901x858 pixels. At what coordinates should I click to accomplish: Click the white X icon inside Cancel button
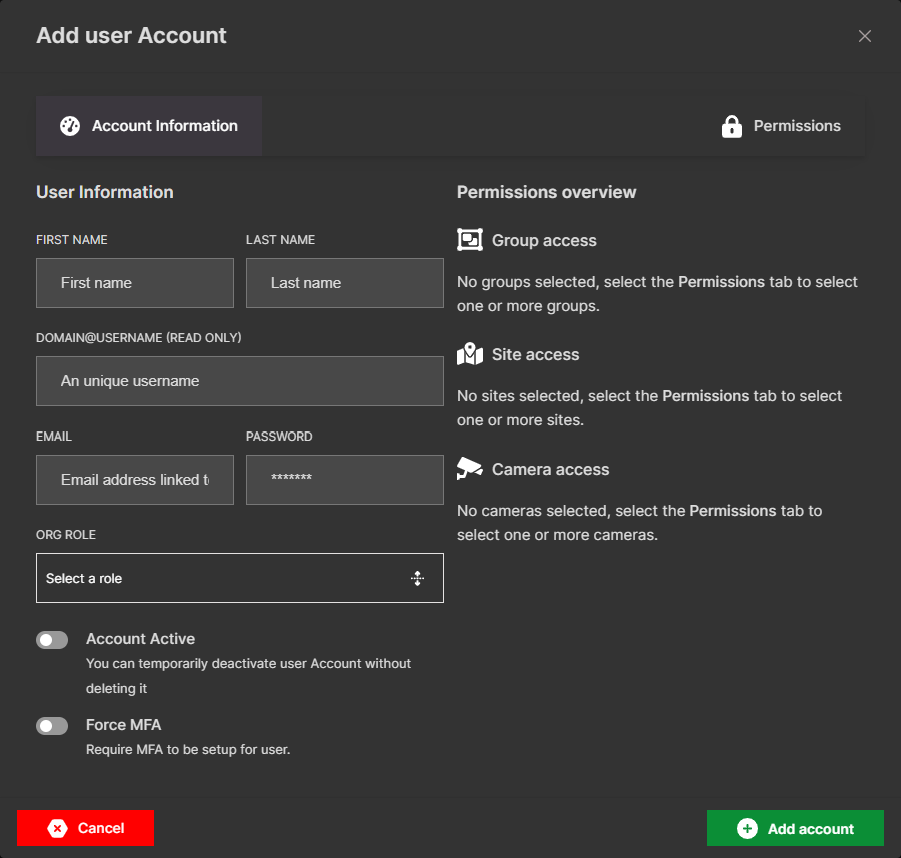coord(57,828)
